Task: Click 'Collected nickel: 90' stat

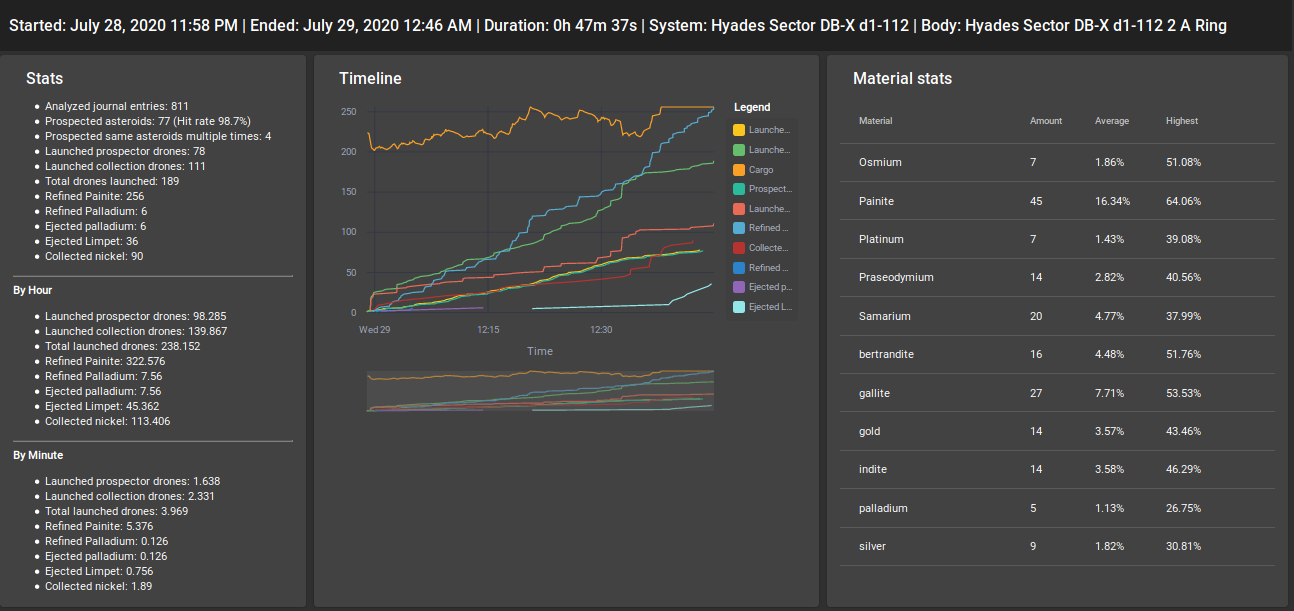Action: tap(95, 256)
